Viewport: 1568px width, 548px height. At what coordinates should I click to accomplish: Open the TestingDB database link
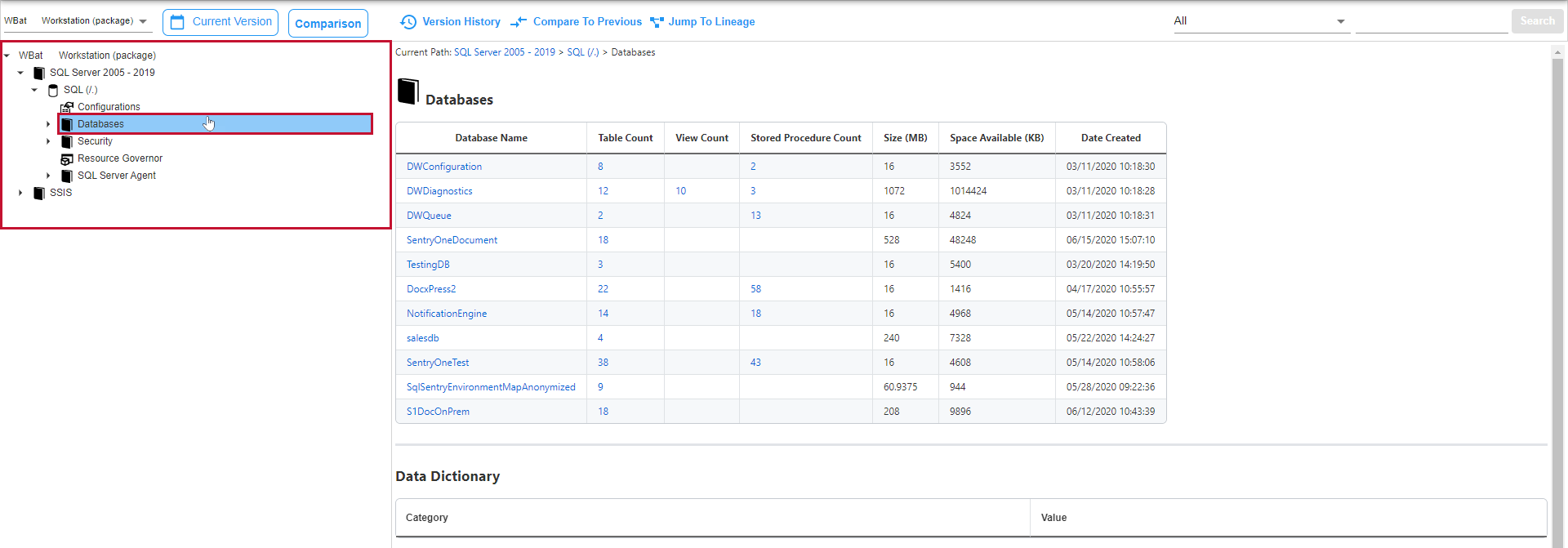tap(428, 265)
